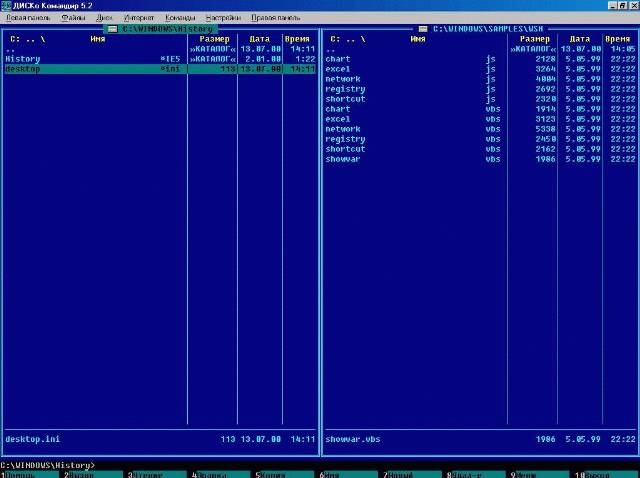Open the Левая панель menu
Viewport: 640px width, 478px height.
coord(28,18)
